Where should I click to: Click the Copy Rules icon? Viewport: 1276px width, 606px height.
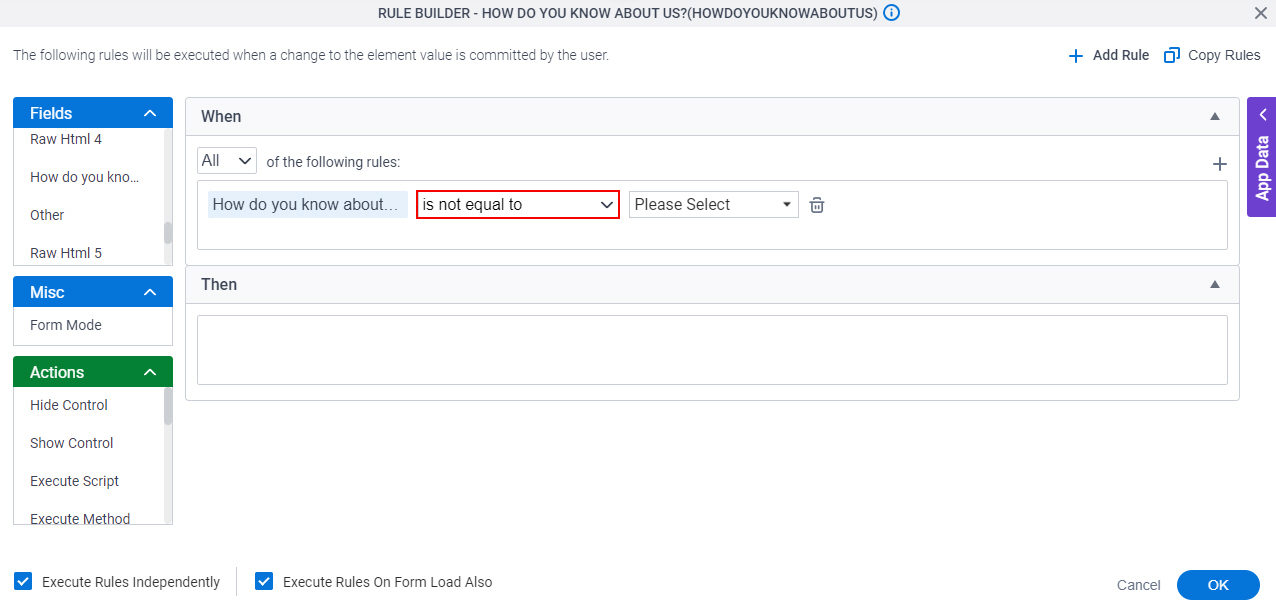point(1172,55)
